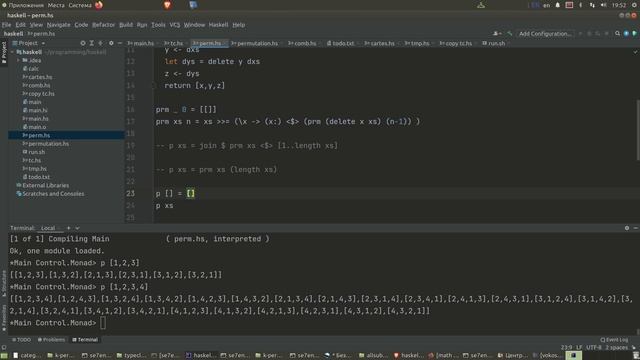Switch to run.sh editor tab

click(495, 43)
